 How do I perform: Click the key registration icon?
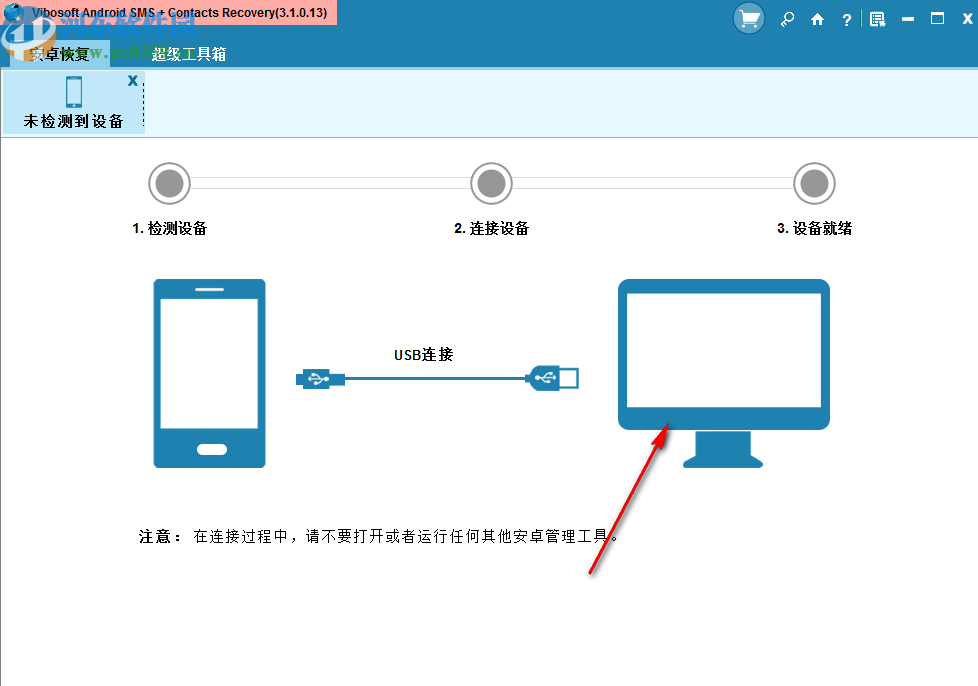(787, 19)
